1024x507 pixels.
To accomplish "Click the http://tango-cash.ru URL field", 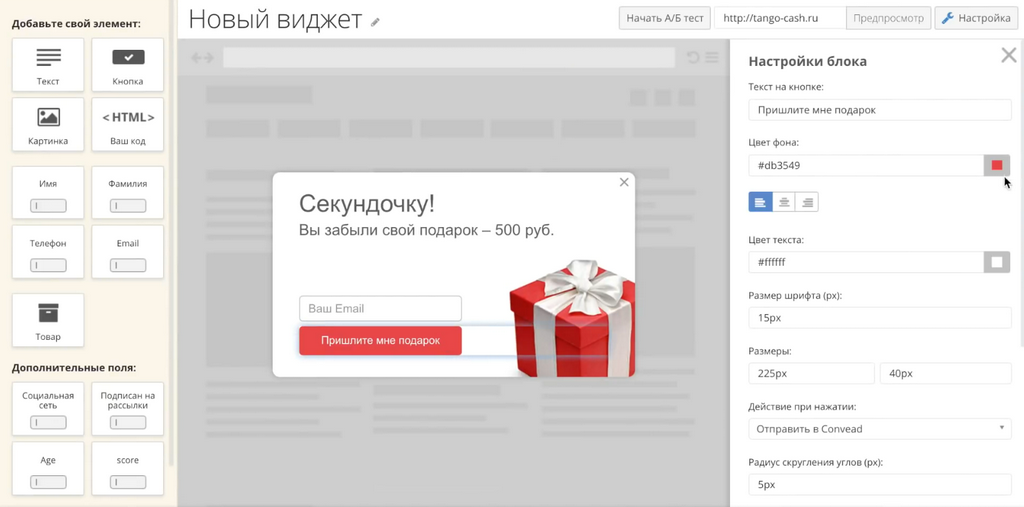I will (780, 18).
